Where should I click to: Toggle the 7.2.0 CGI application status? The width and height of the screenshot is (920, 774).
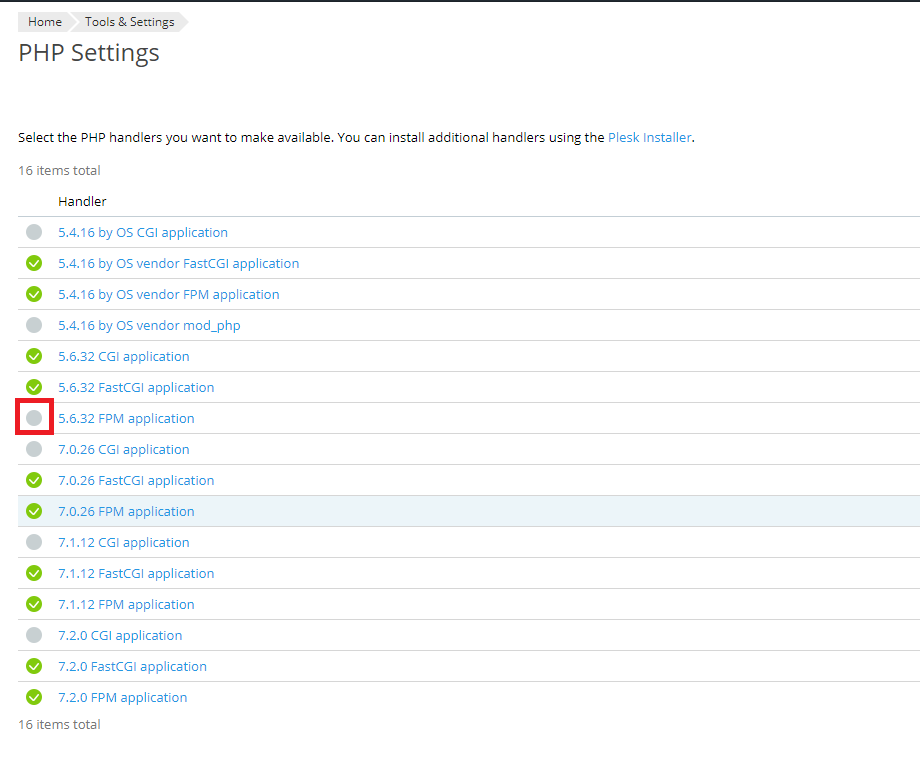[x=34, y=635]
